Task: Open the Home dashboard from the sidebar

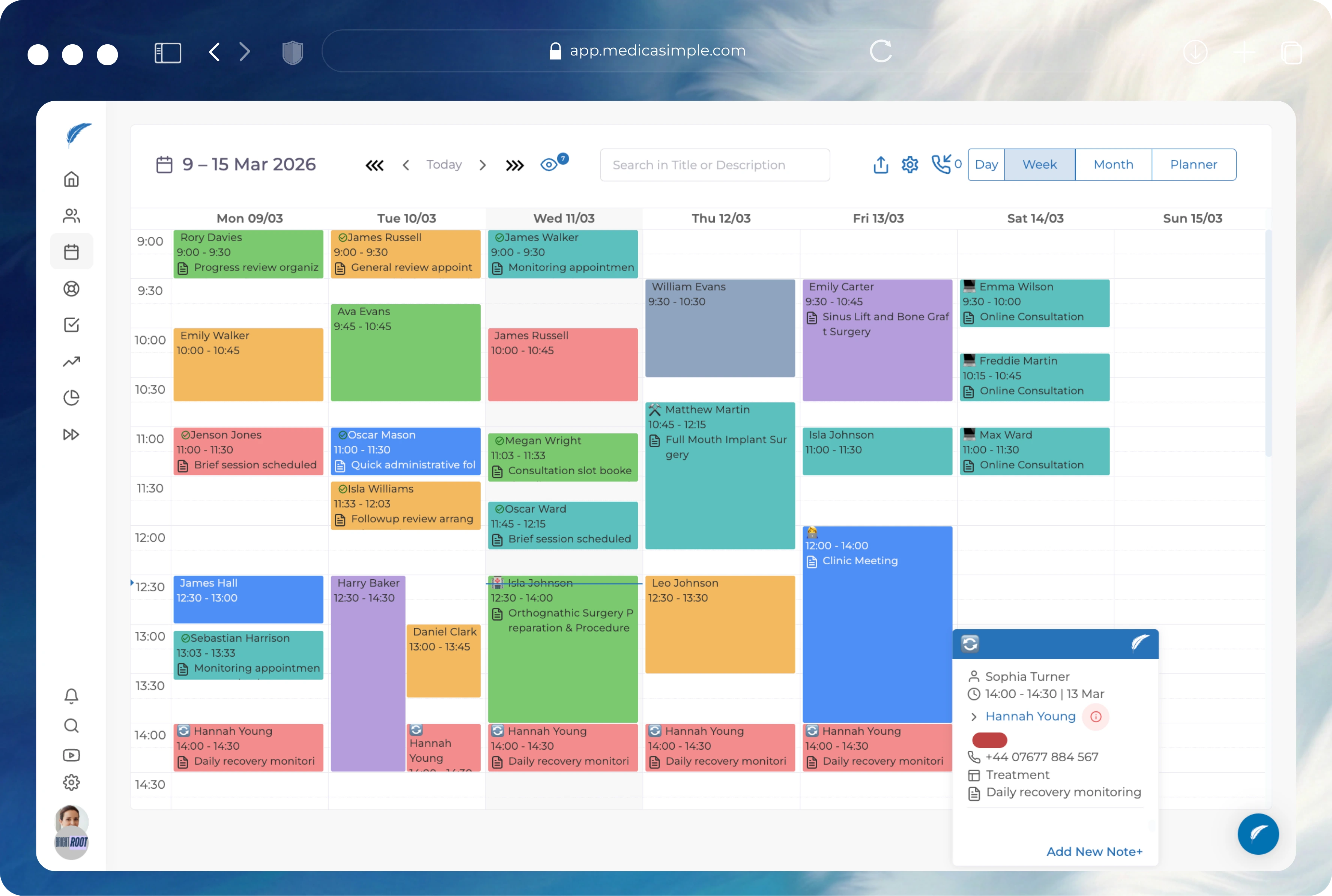Action: 71,179
